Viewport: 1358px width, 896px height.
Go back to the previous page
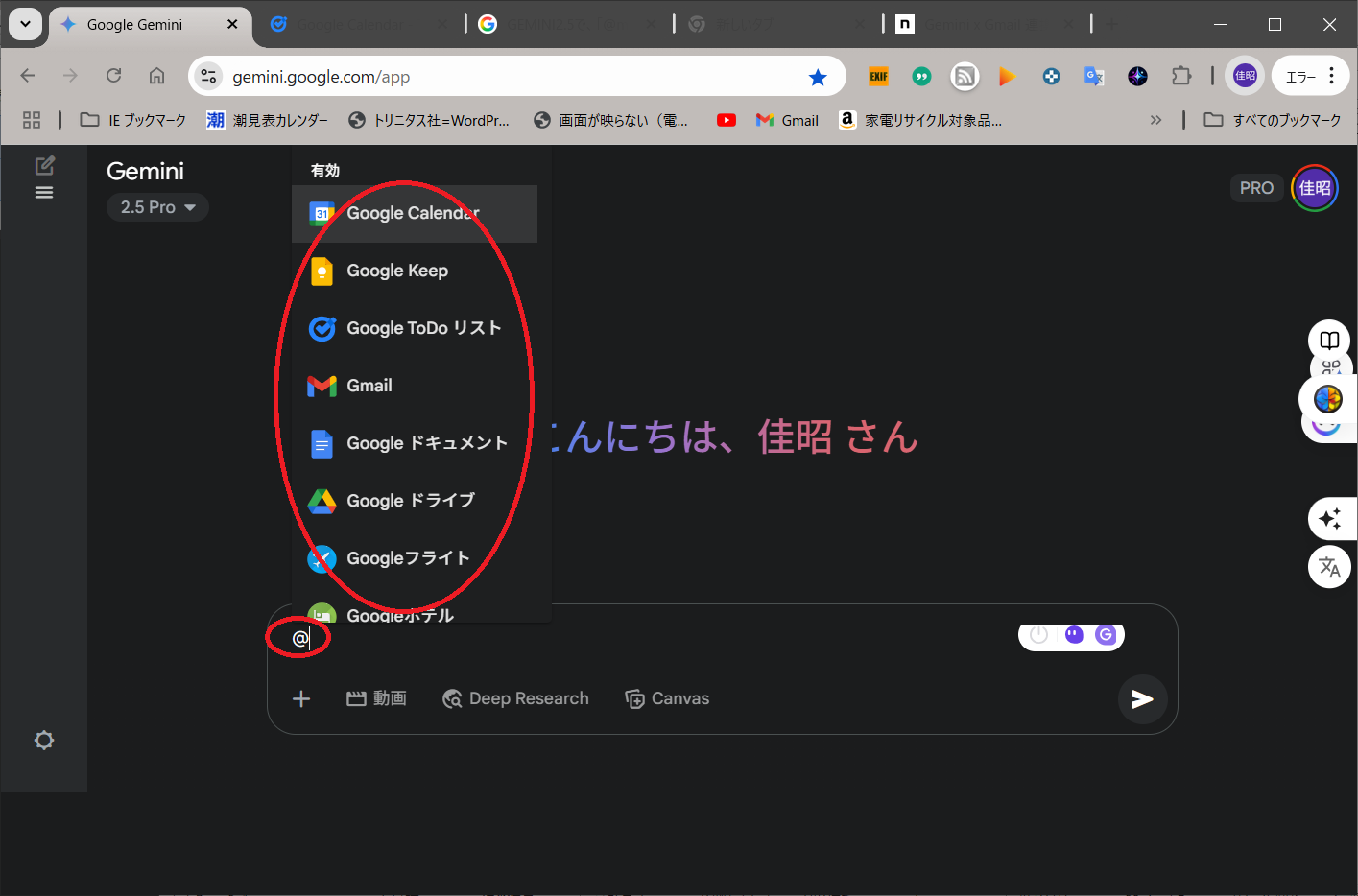click(28, 76)
